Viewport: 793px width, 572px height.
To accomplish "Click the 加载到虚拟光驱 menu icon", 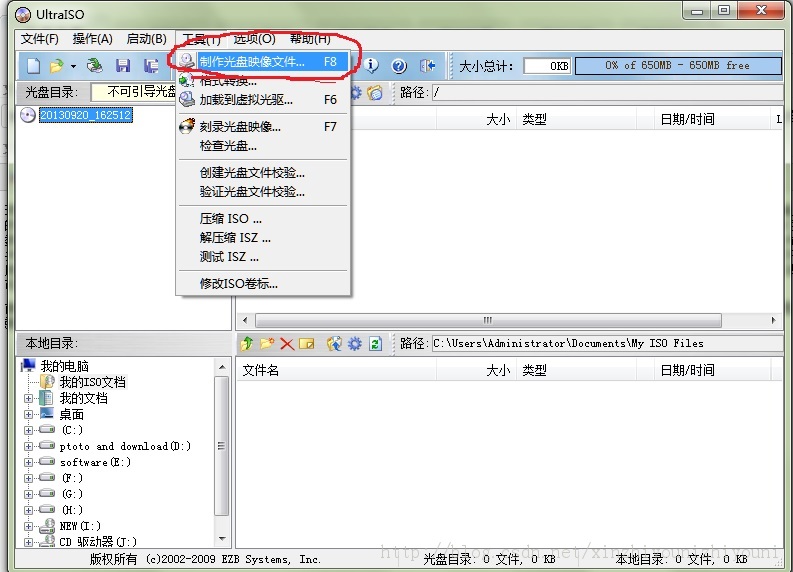I will (187, 99).
